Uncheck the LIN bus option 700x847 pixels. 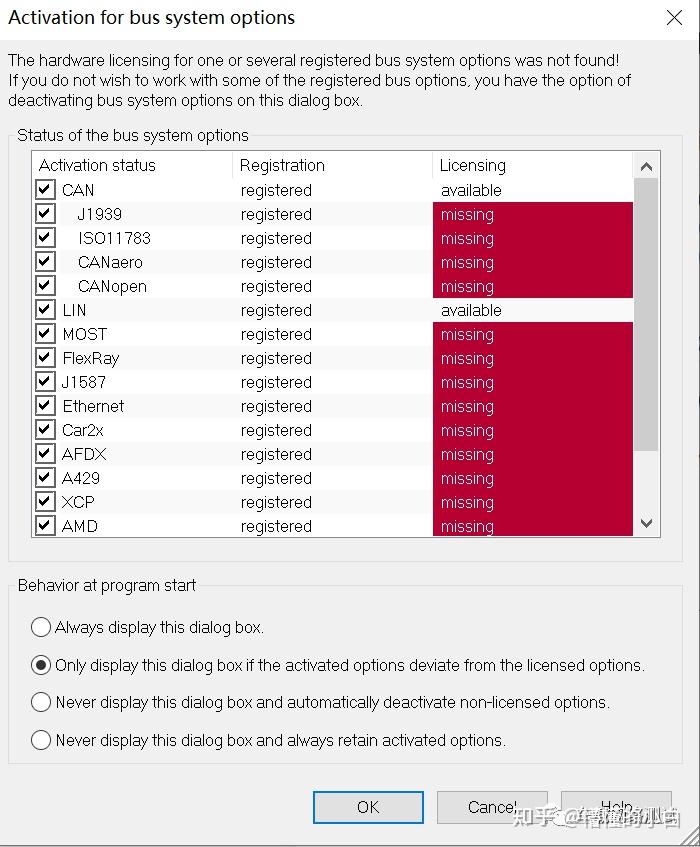(x=45, y=310)
